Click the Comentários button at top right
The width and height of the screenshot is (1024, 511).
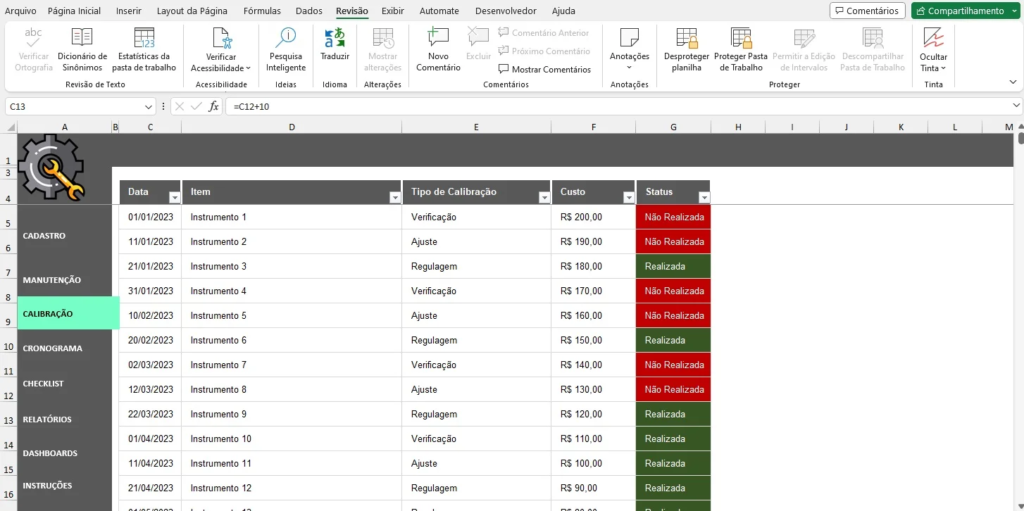[x=867, y=11]
